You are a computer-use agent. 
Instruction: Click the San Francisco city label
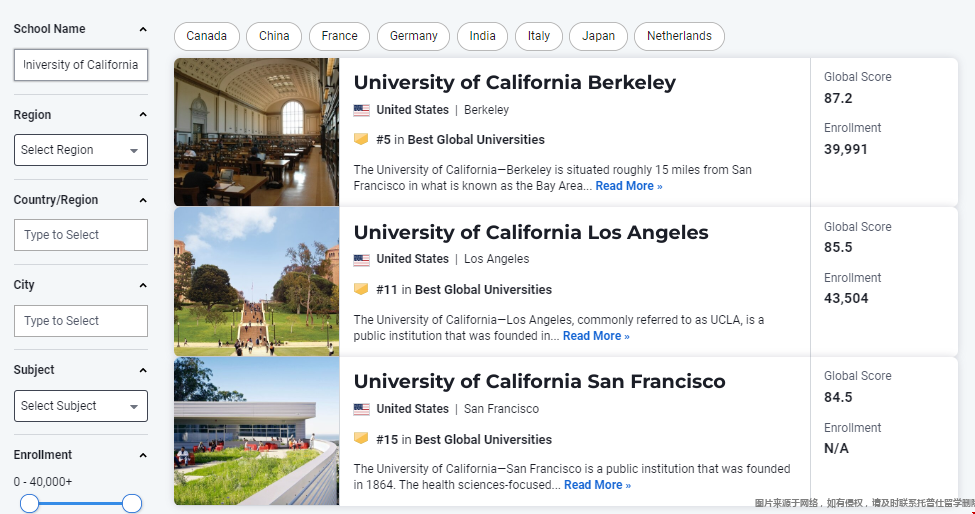click(x=501, y=409)
